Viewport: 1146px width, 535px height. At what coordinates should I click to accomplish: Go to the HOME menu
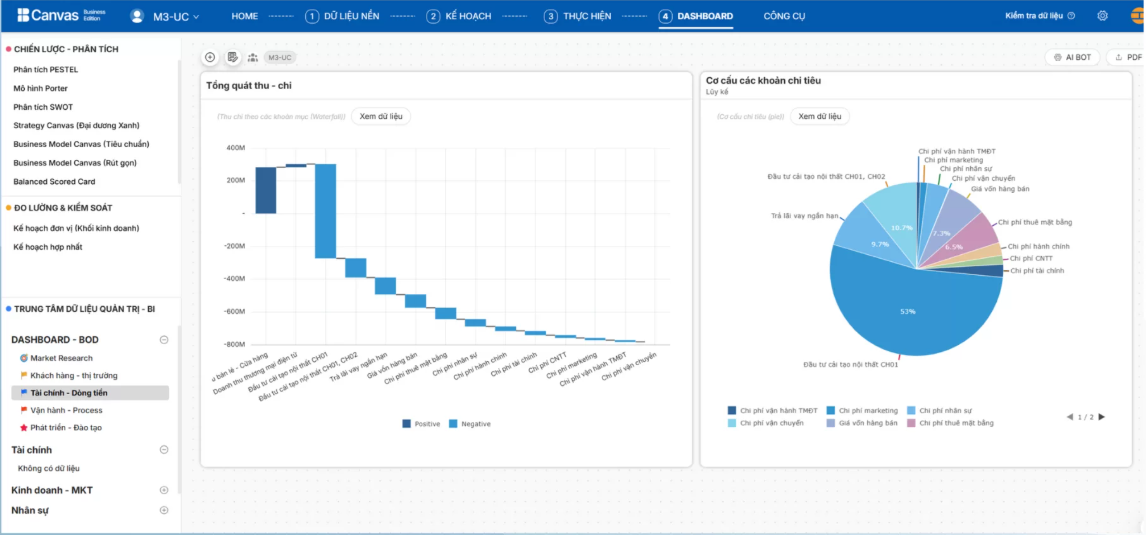[245, 16]
